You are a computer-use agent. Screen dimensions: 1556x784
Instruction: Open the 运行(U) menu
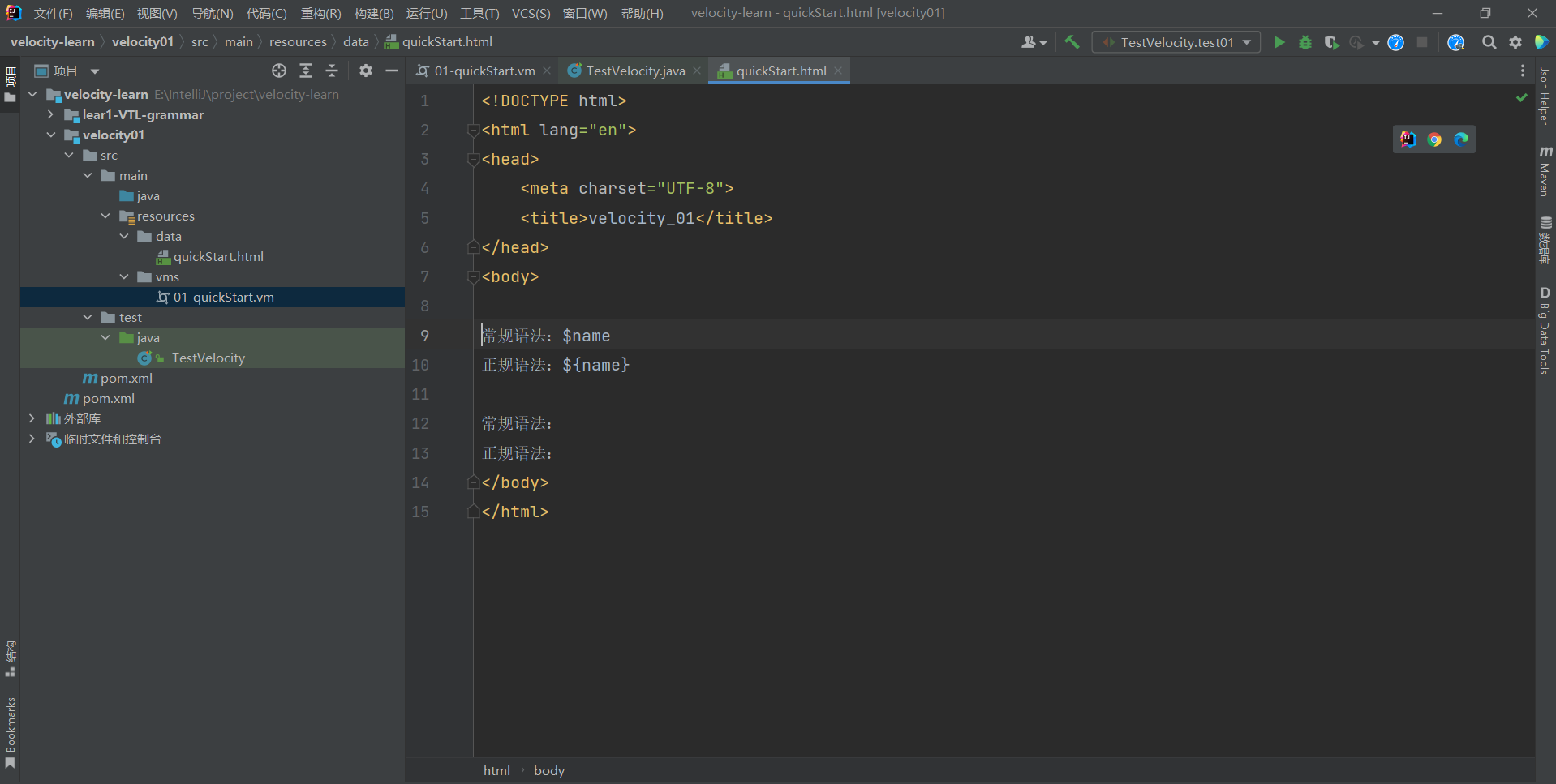[x=427, y=14]
